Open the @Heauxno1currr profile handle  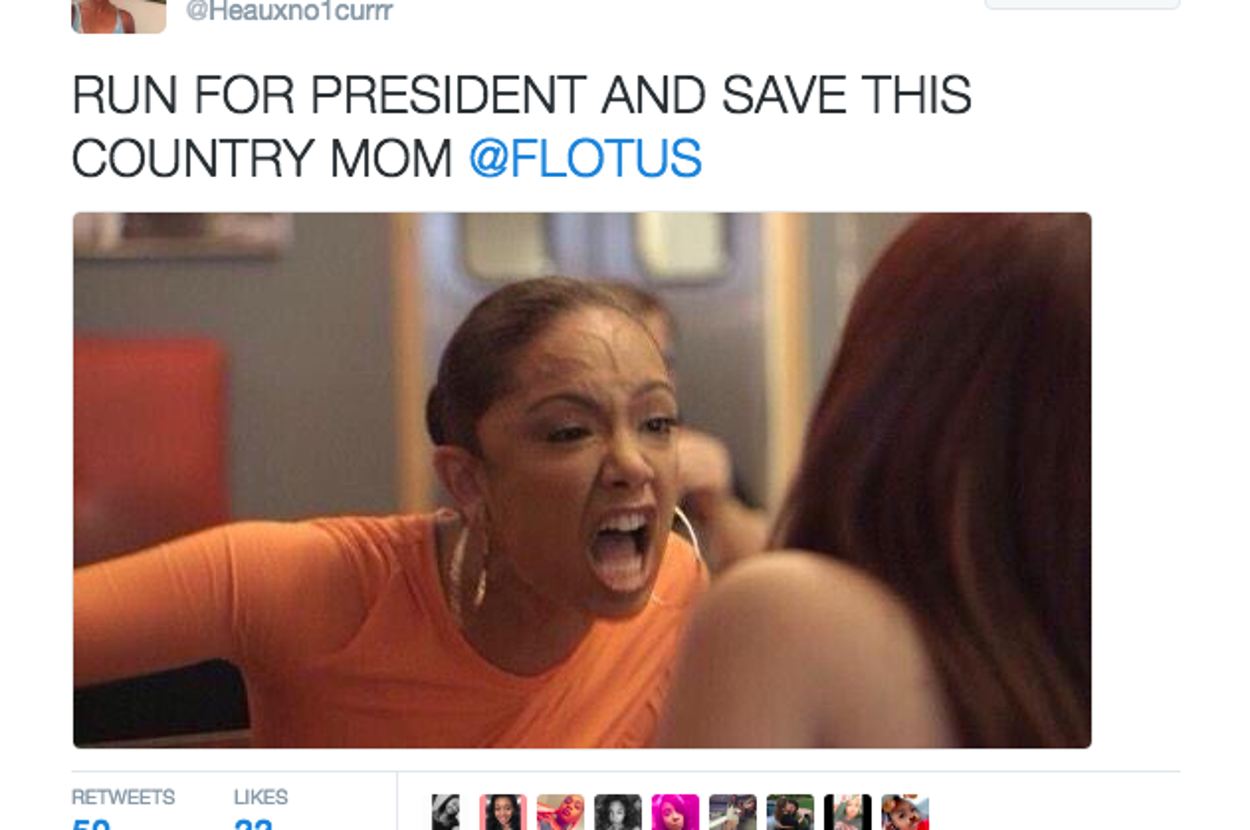(x=289, y=12)
